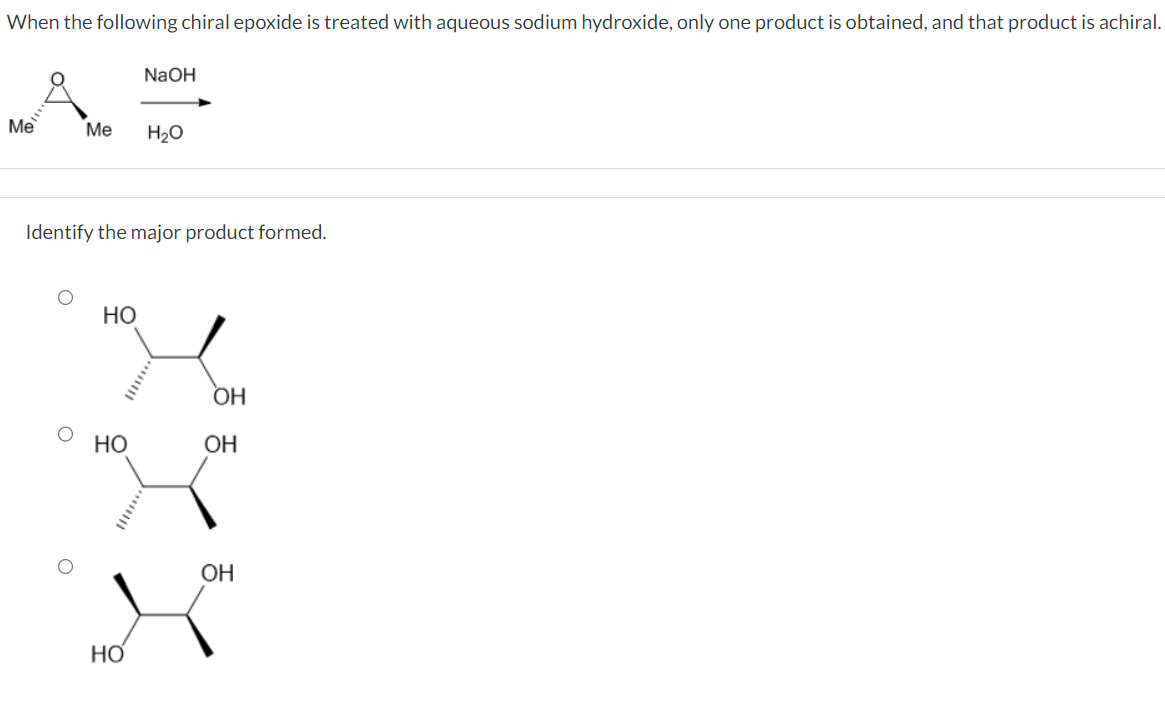Click the OH label in the second option
Image resolution: width=1165 pixels, height=708 pixels.
[x=221, y=444]
